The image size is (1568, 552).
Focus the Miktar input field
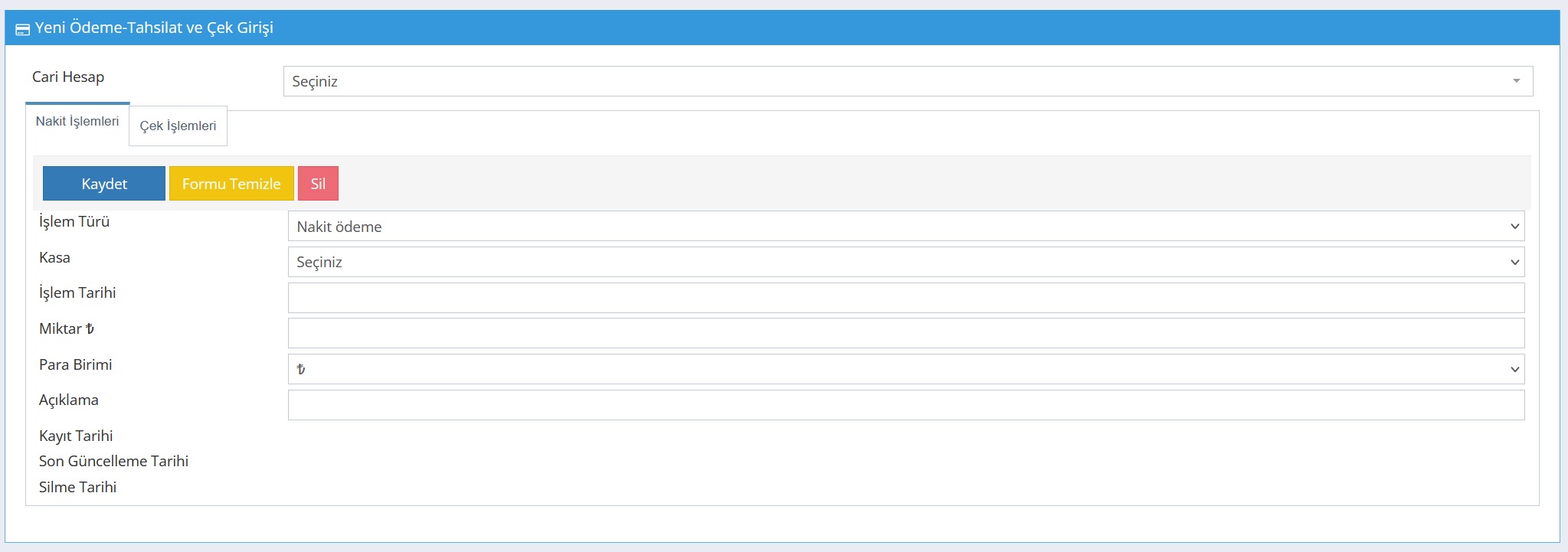(x=906, y=333)
